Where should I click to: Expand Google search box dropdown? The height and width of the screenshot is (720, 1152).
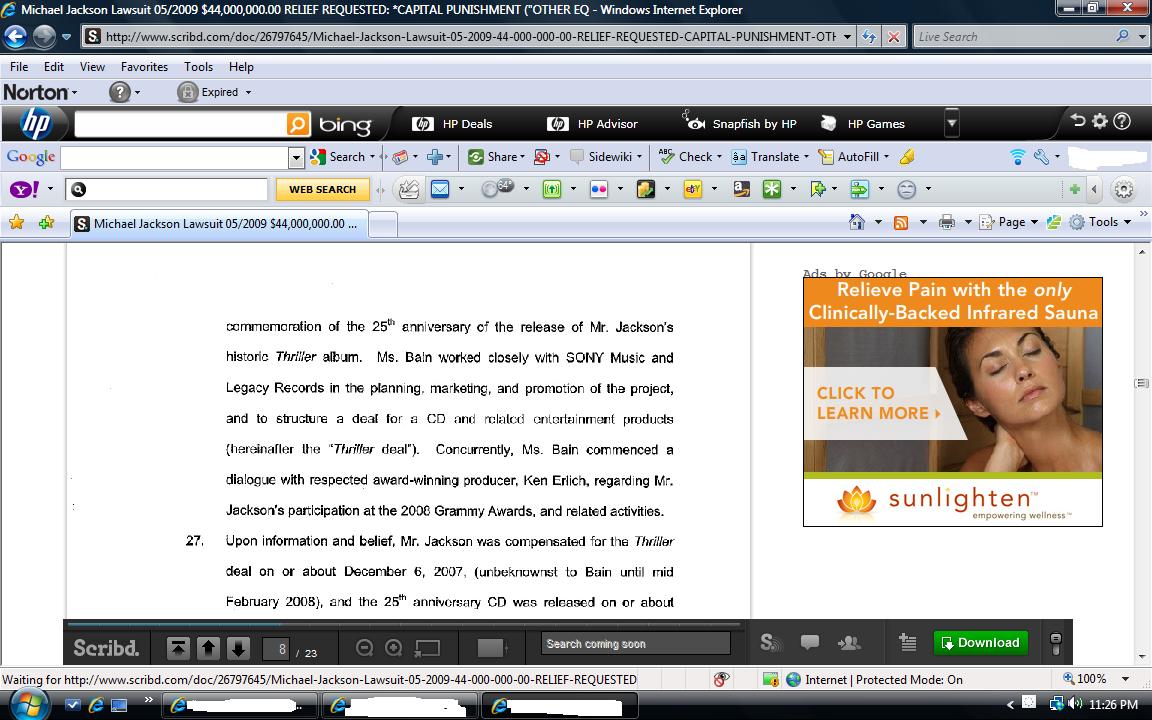pyautogui.click(x=295, y=157)
